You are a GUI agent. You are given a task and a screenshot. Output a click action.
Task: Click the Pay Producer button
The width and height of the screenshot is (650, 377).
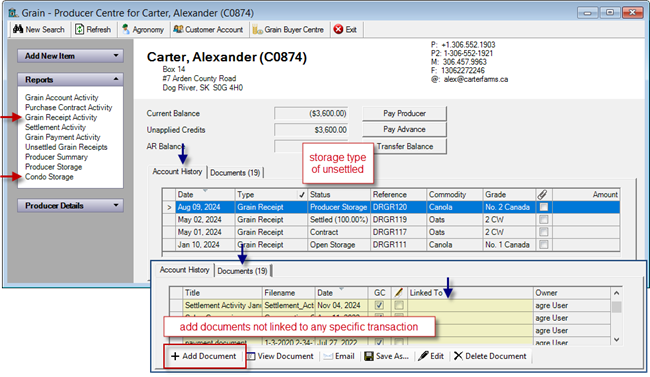click(x=404, y=113)
